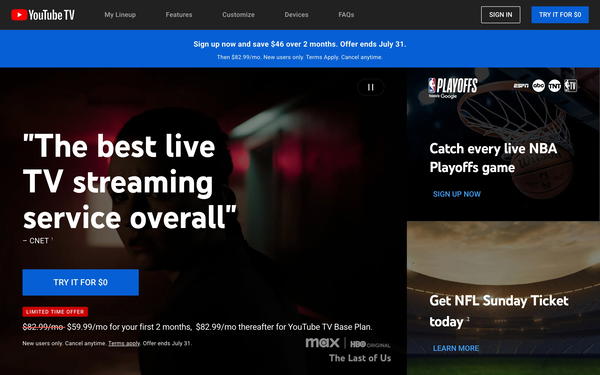The height and width of the screenshot is (375, 600).
Task: Click the ESPN network logo
Action: point(521,86)
